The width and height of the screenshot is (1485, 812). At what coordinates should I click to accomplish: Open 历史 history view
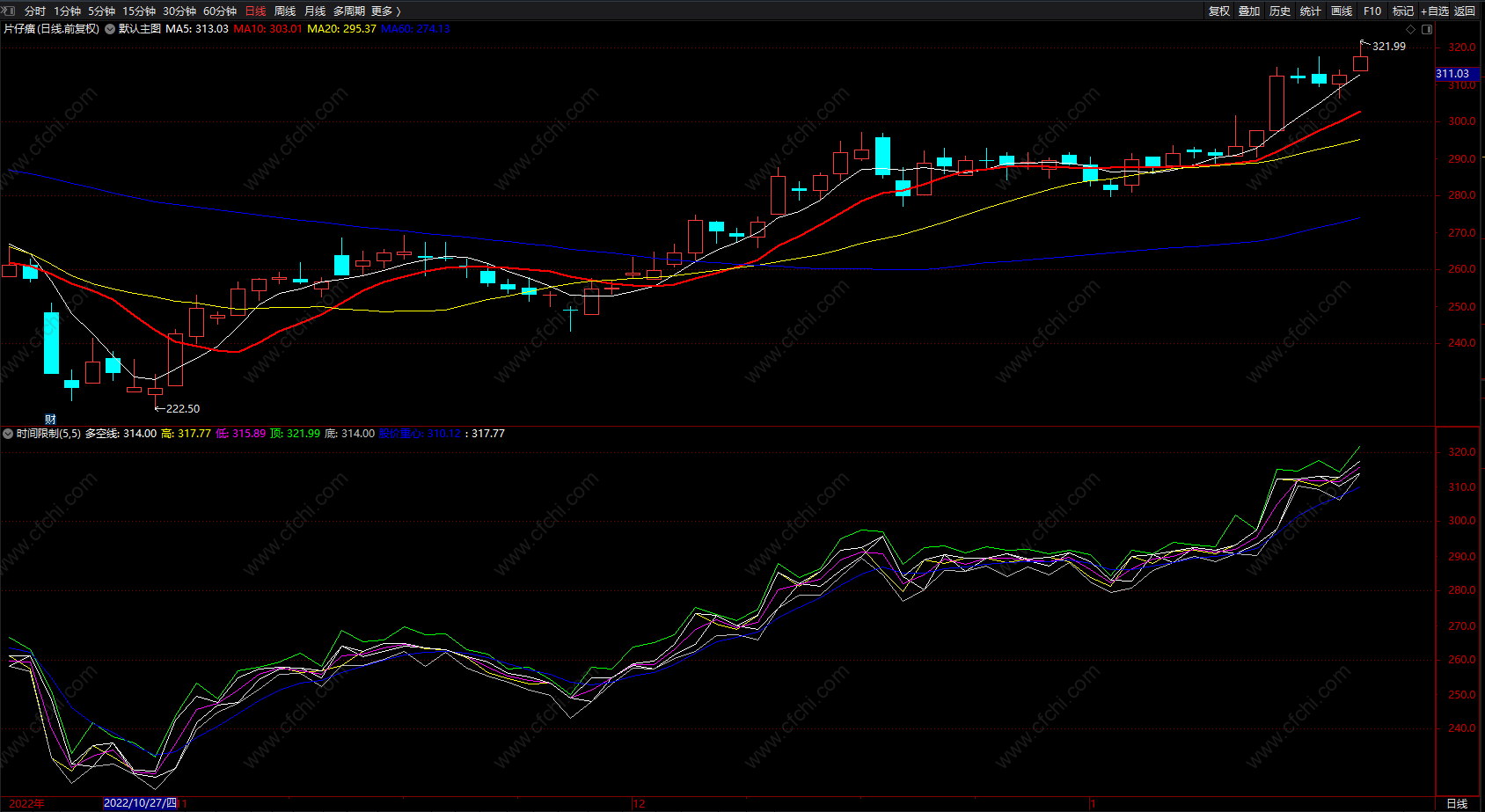tap(1280, 11)
